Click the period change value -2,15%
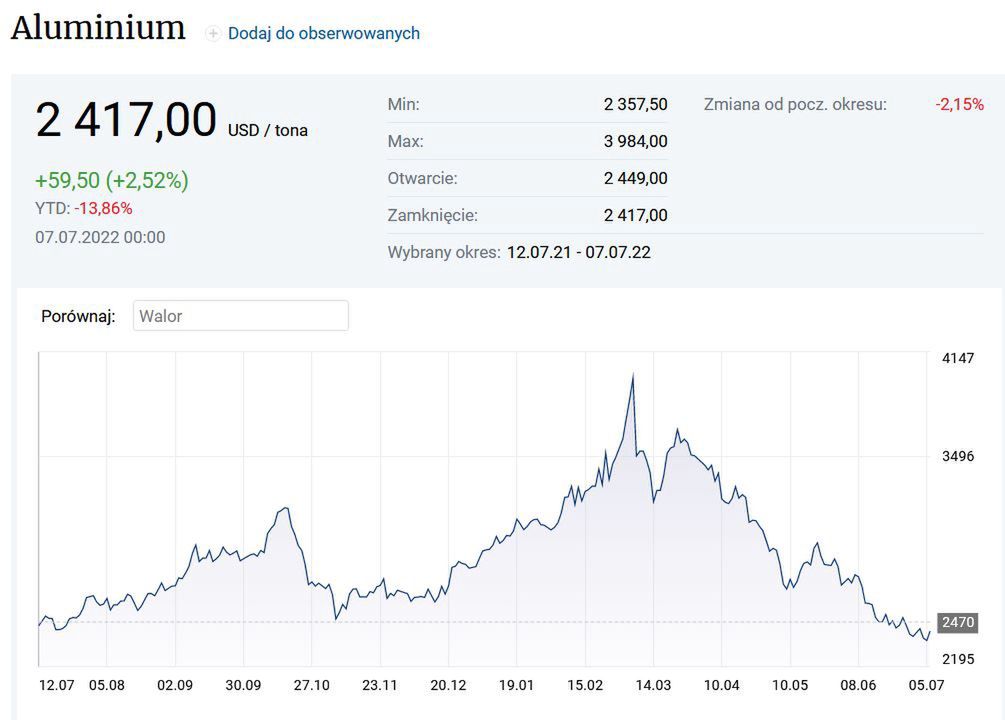The width and height of the screenshot is (1005, 720). coord(959,104)
